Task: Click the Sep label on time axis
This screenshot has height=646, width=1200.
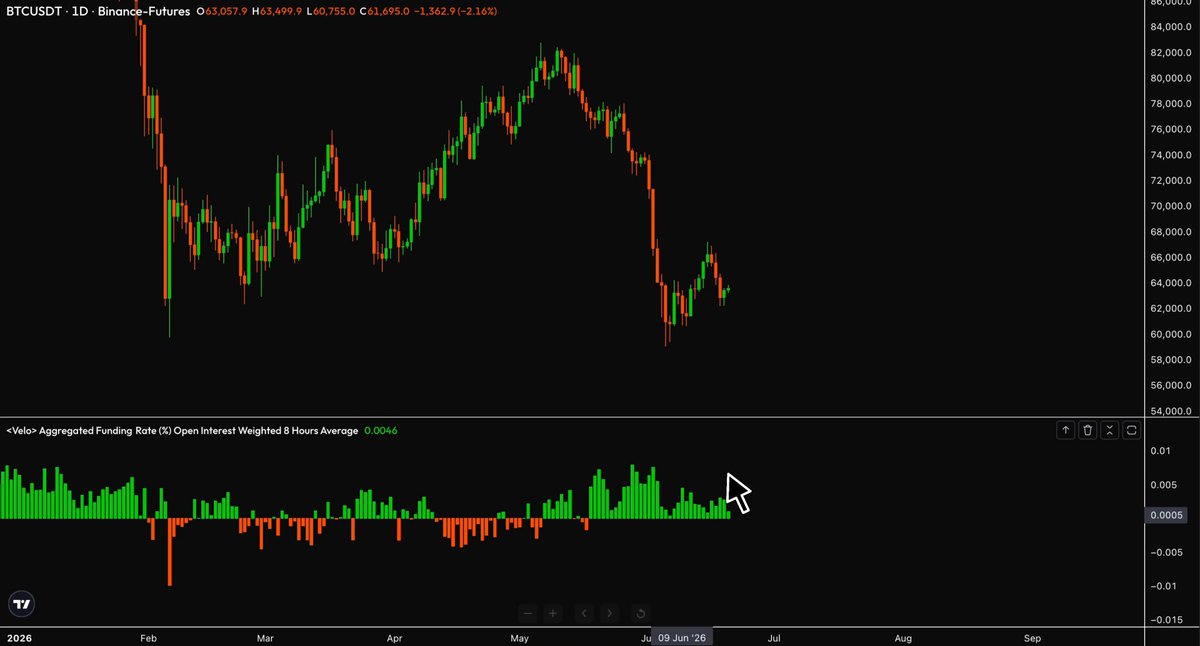Action: (1033, 637)
